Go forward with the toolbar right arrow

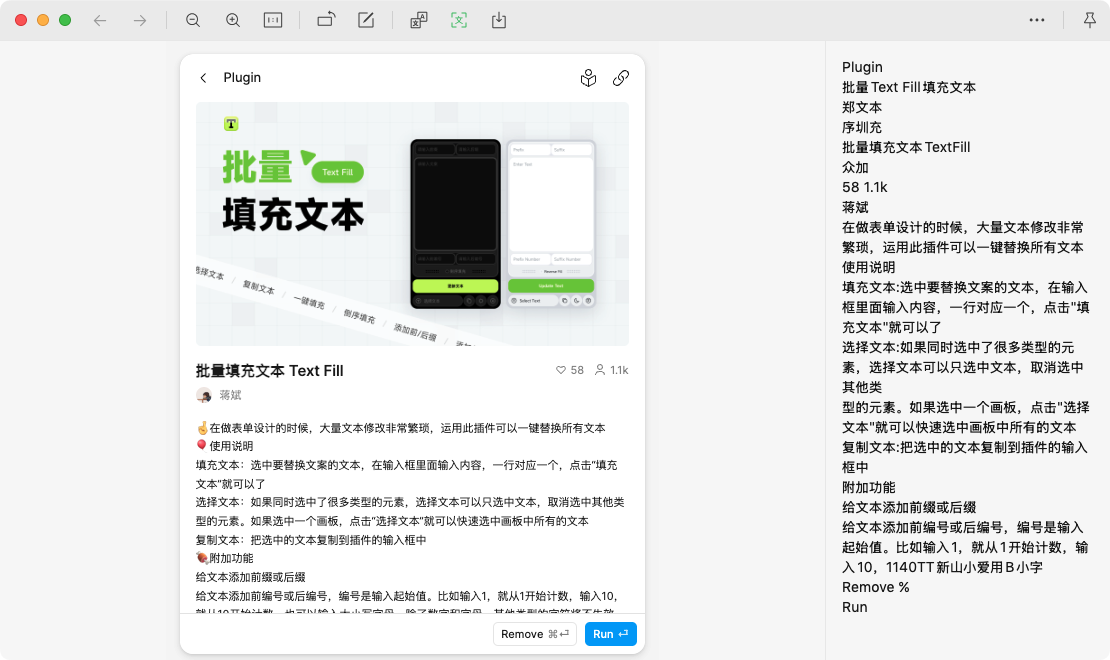pyautogui.click(x=139, y=21)
